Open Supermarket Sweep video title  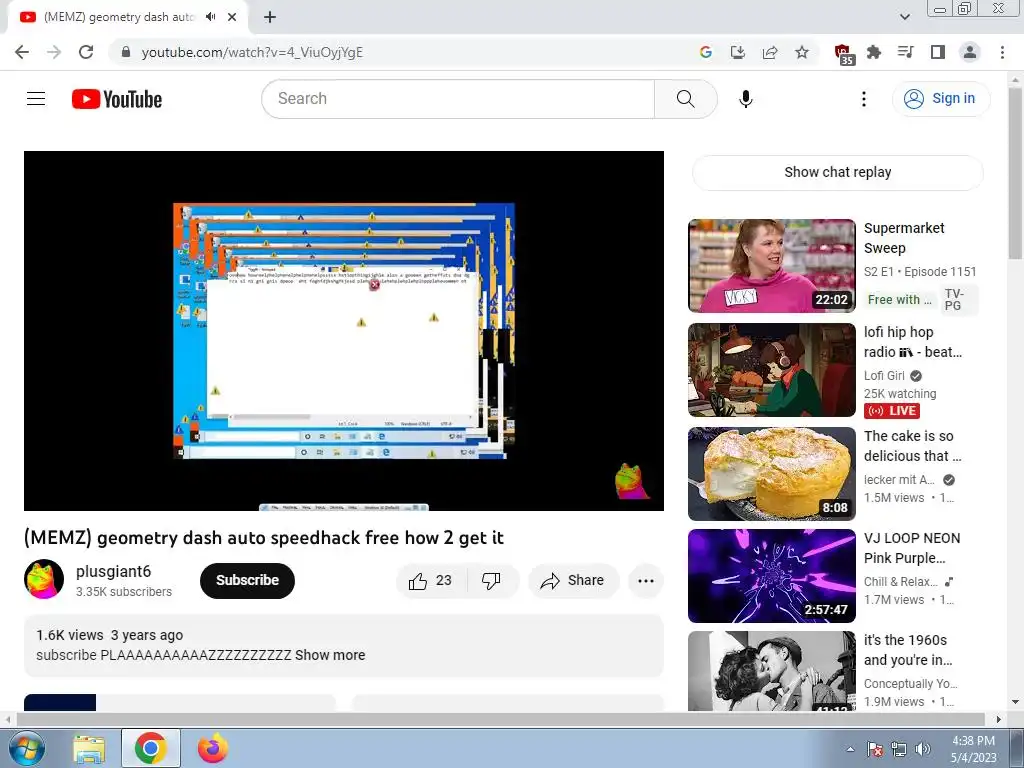(904, 238)
